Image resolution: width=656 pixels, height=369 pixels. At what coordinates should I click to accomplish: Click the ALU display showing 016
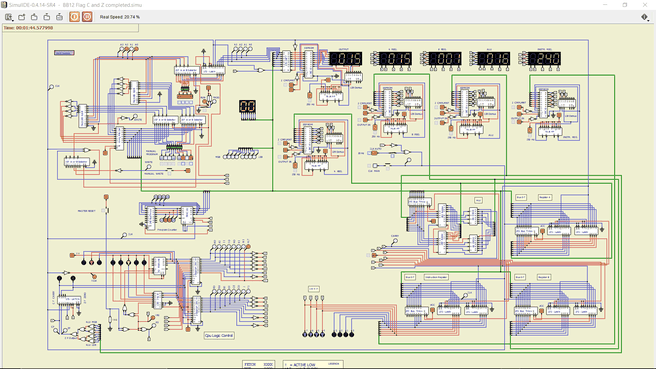(x=494, y=59)
